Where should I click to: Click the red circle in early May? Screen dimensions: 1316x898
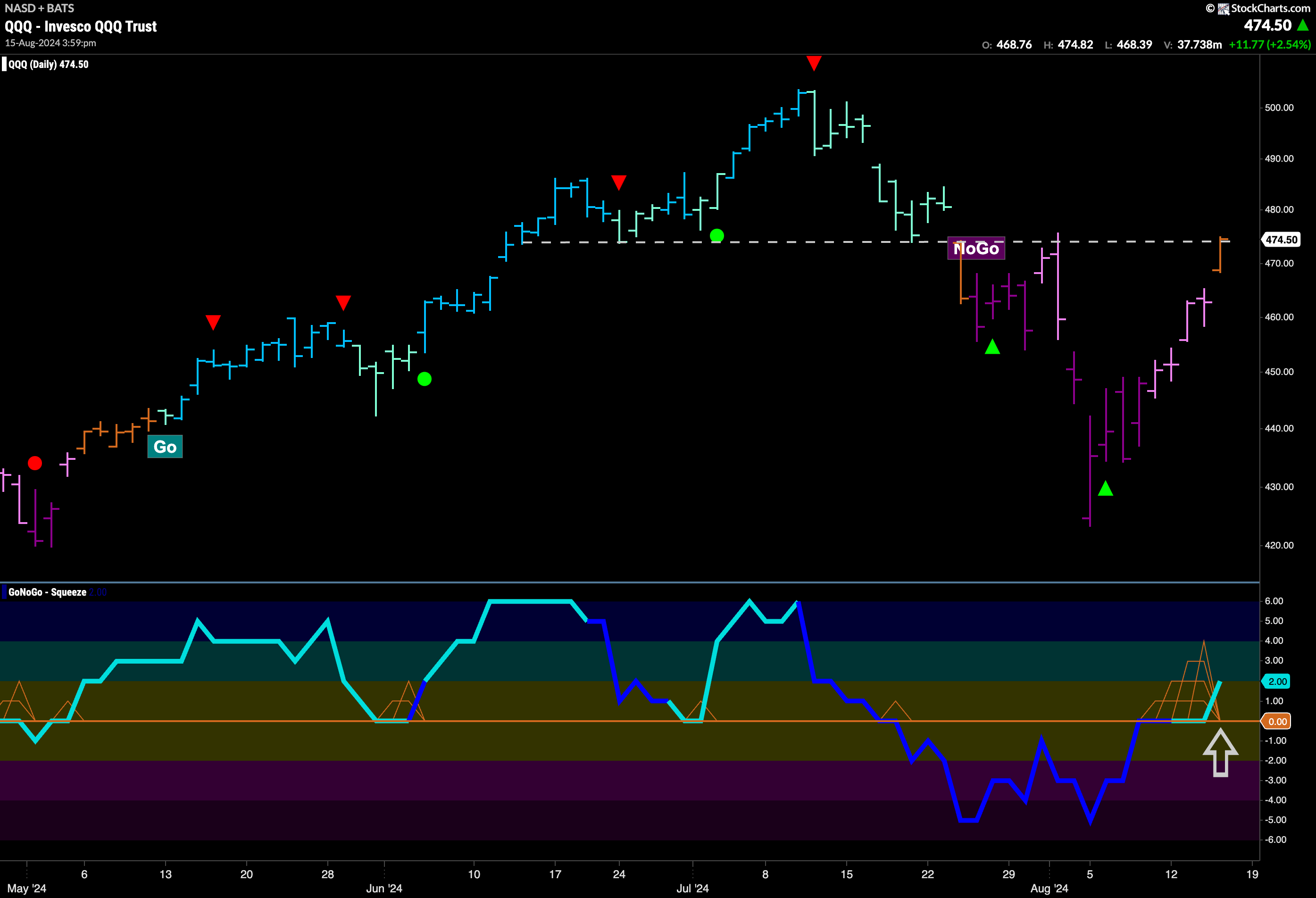point(35,463)
